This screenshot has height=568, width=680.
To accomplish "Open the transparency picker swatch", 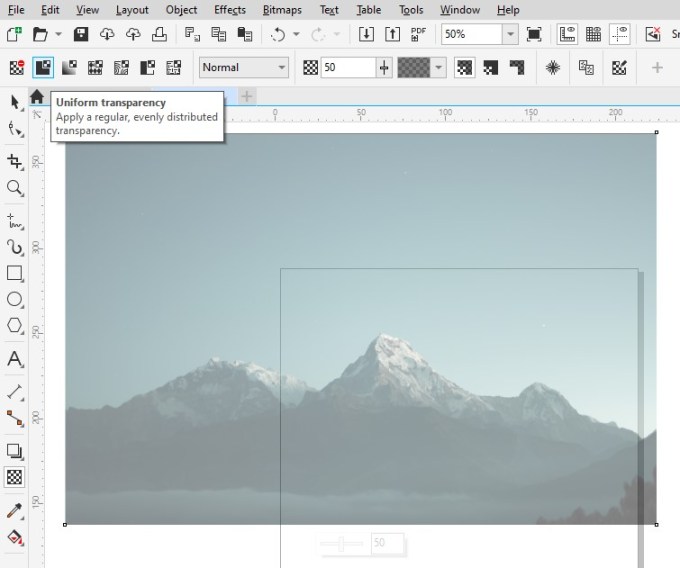I will pos(414,68).
